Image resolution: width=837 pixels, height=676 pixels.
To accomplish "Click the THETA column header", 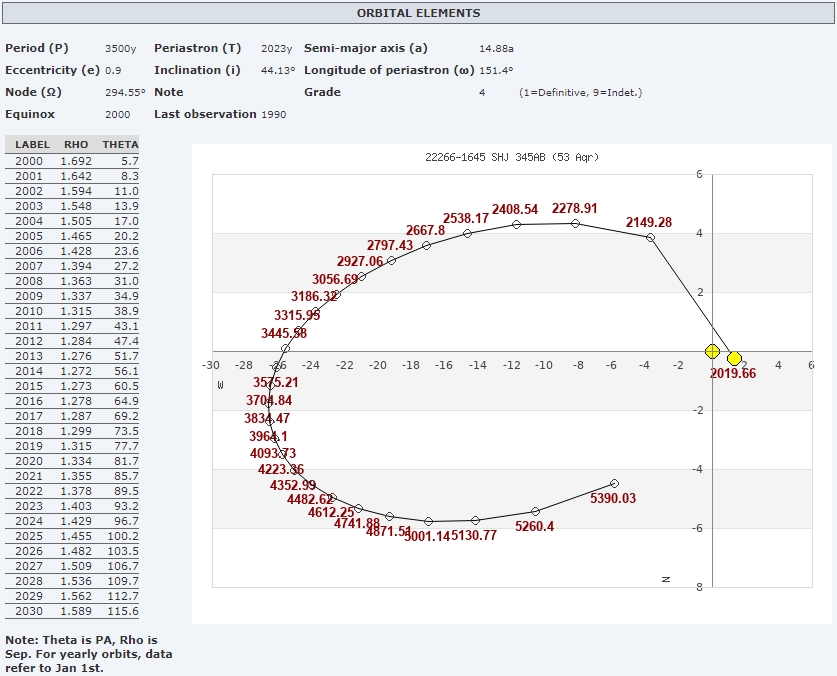I will click(x=120, y=145).
